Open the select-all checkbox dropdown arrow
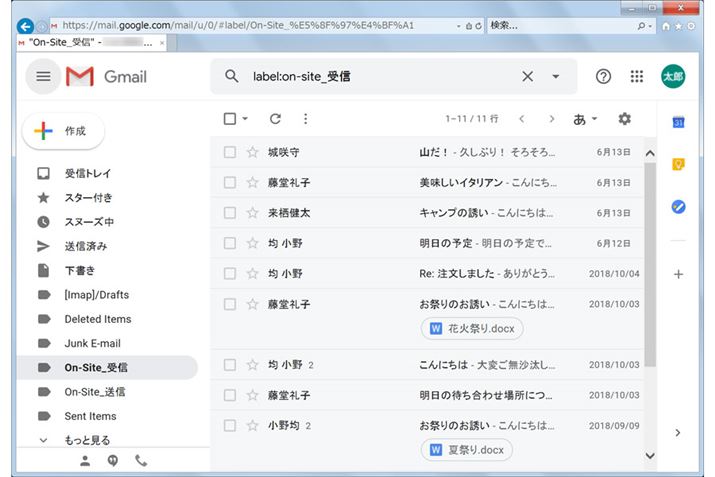The image size is (715, 477). pos(246,119)
